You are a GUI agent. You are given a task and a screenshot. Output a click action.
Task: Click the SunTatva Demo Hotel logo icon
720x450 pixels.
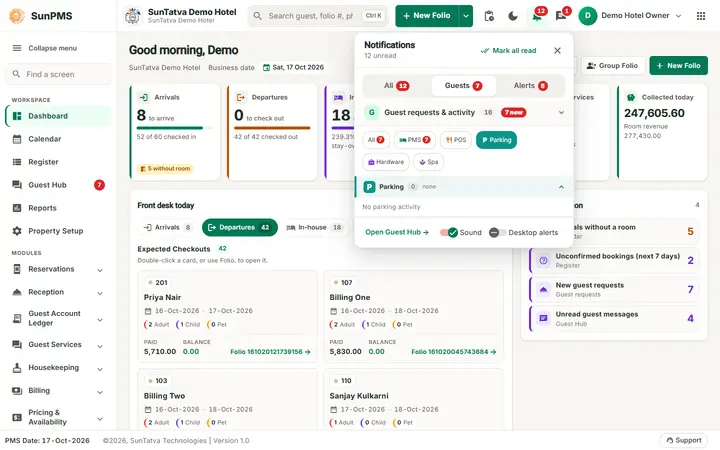pos(133,16)
